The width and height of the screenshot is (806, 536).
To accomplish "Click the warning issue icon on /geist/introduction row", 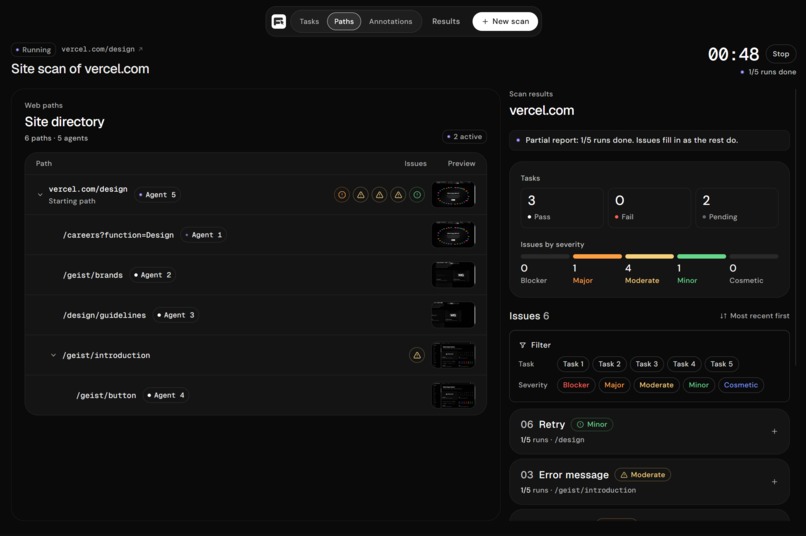I will (x=417, y=355).
